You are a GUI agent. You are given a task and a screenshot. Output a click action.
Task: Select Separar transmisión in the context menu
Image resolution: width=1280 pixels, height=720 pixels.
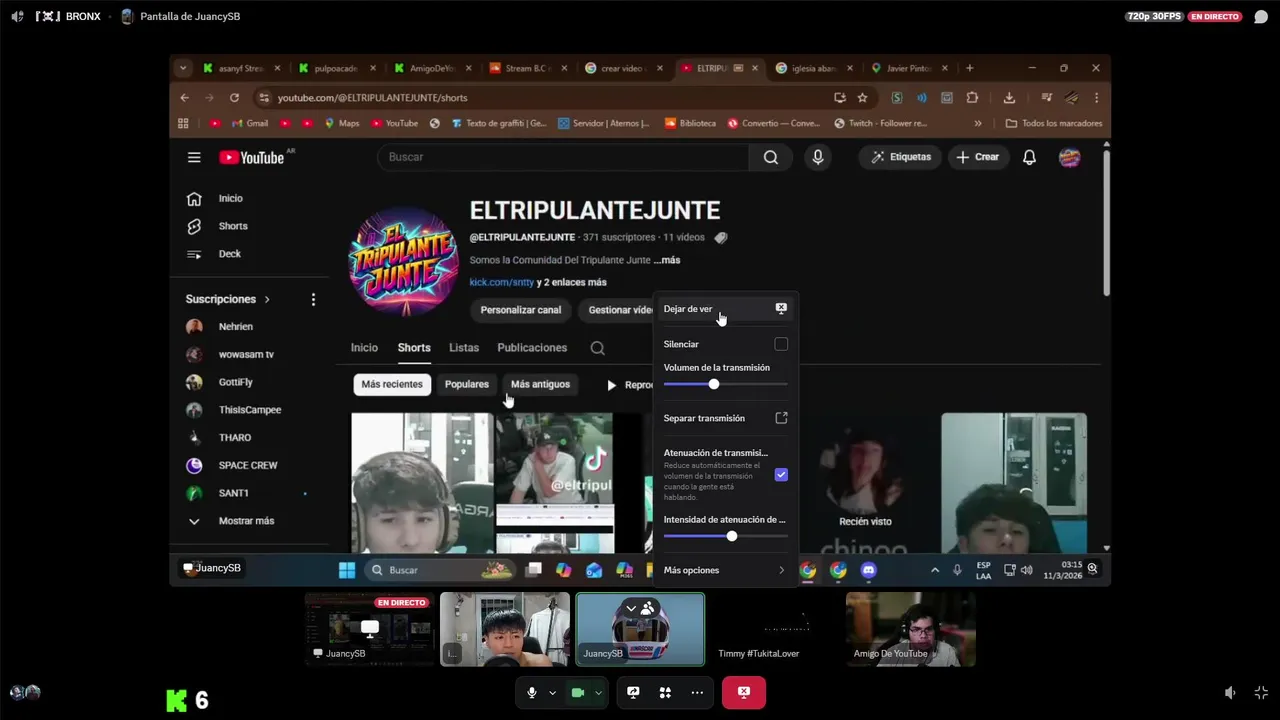pyautogui.click(x=725, y=418)
